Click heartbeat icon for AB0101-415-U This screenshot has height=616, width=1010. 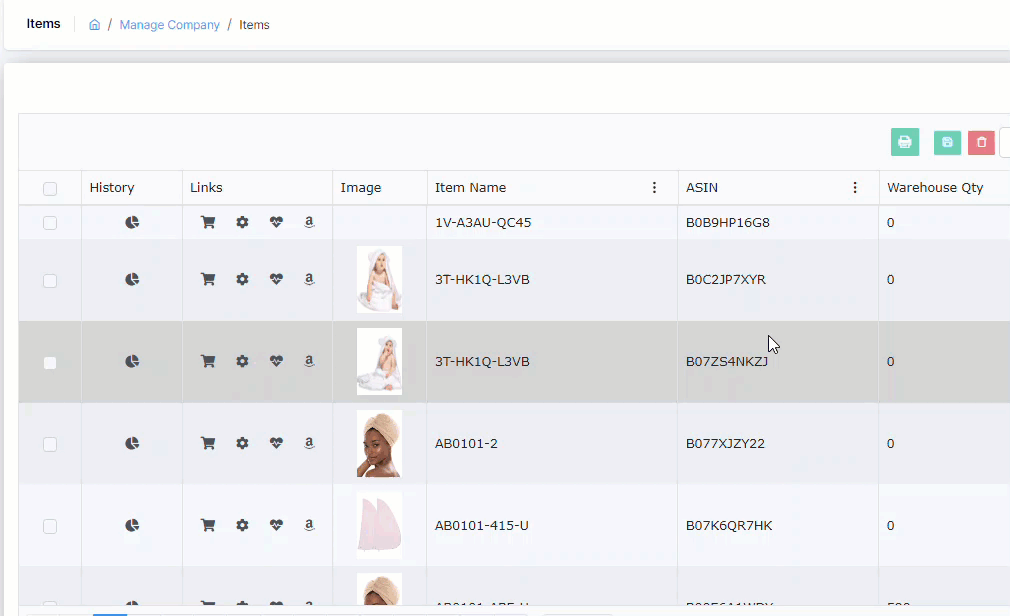276,525
